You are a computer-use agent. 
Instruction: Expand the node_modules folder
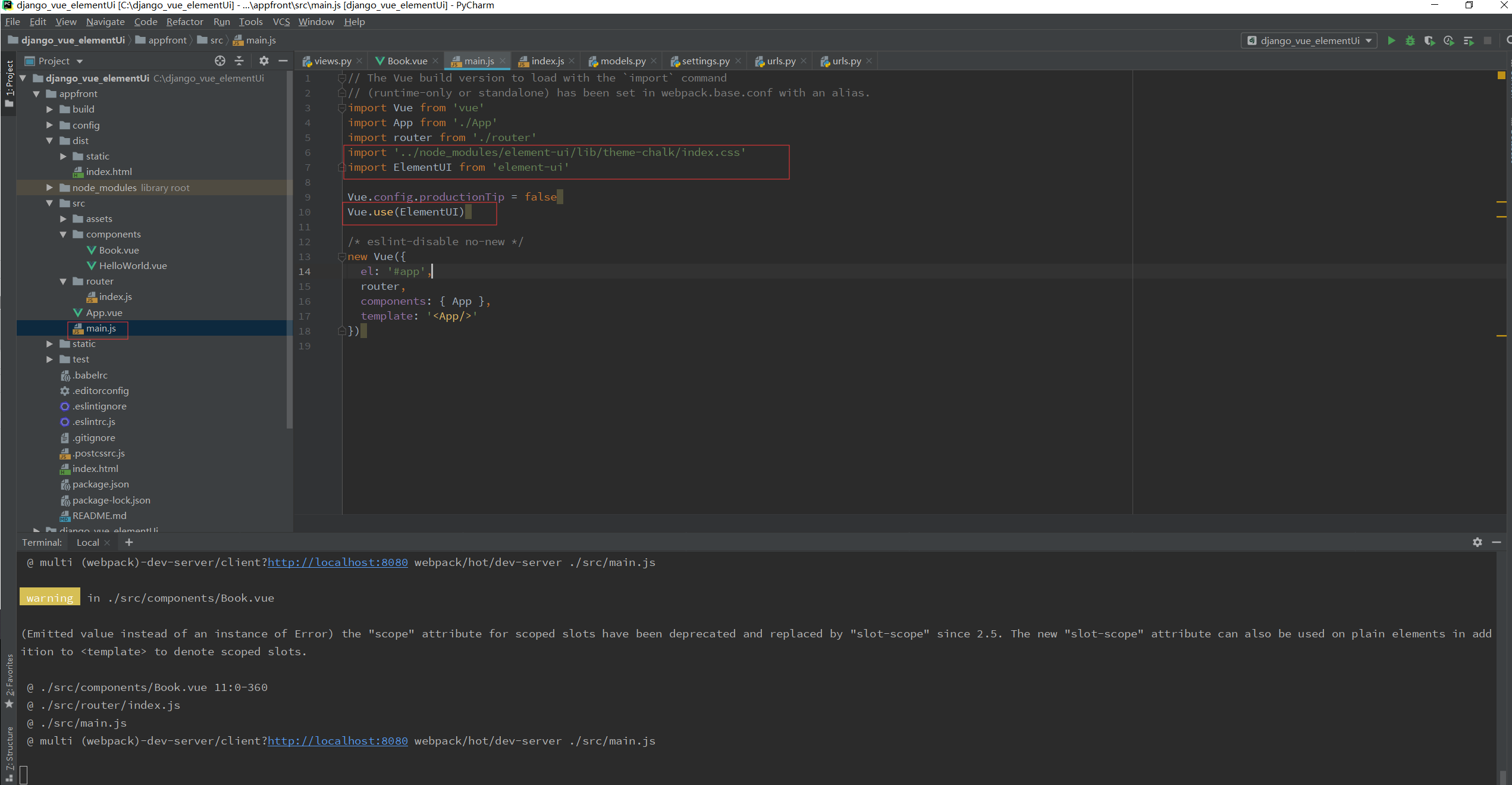point(49,187)
